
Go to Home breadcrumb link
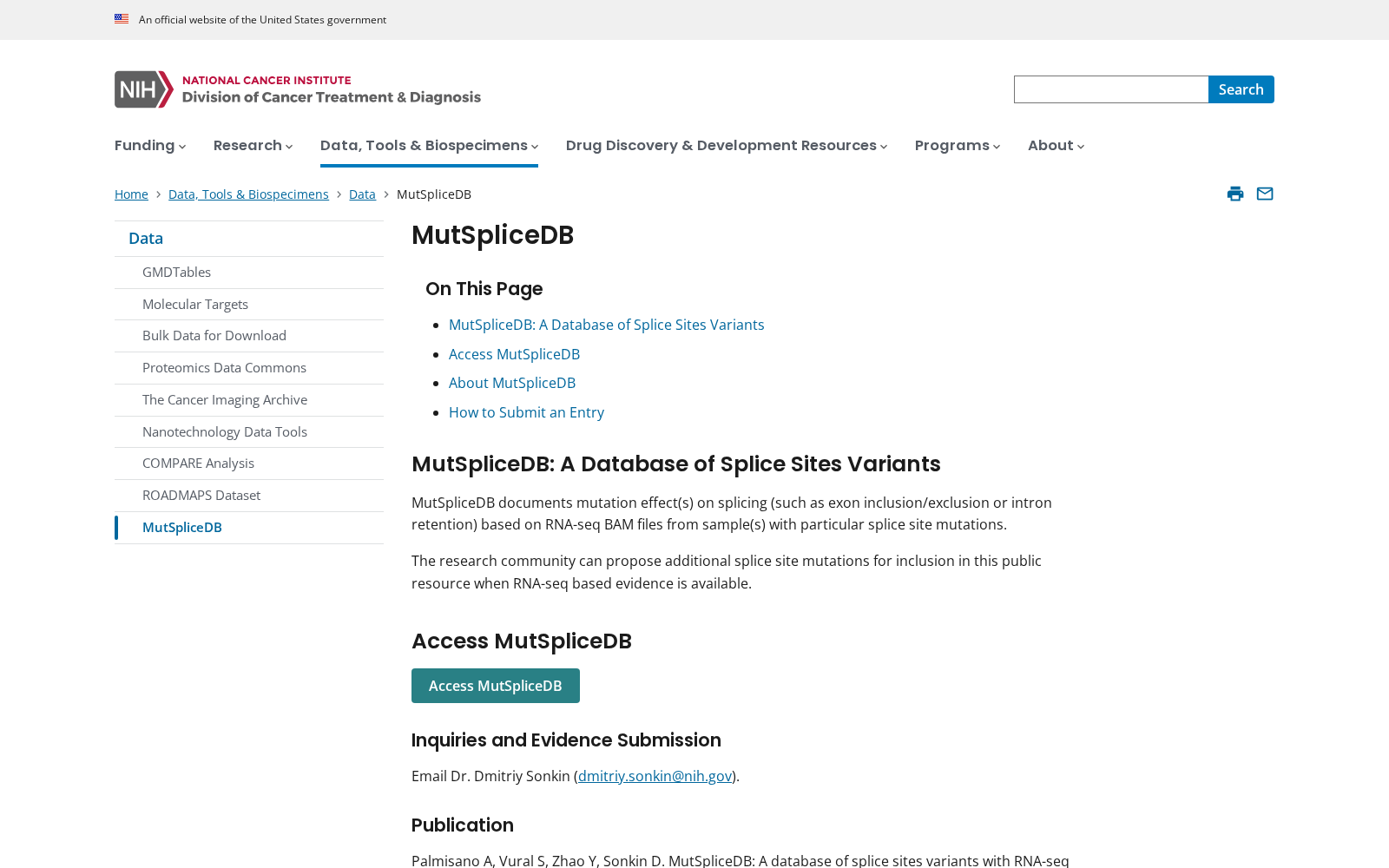(x=131, y=194)
